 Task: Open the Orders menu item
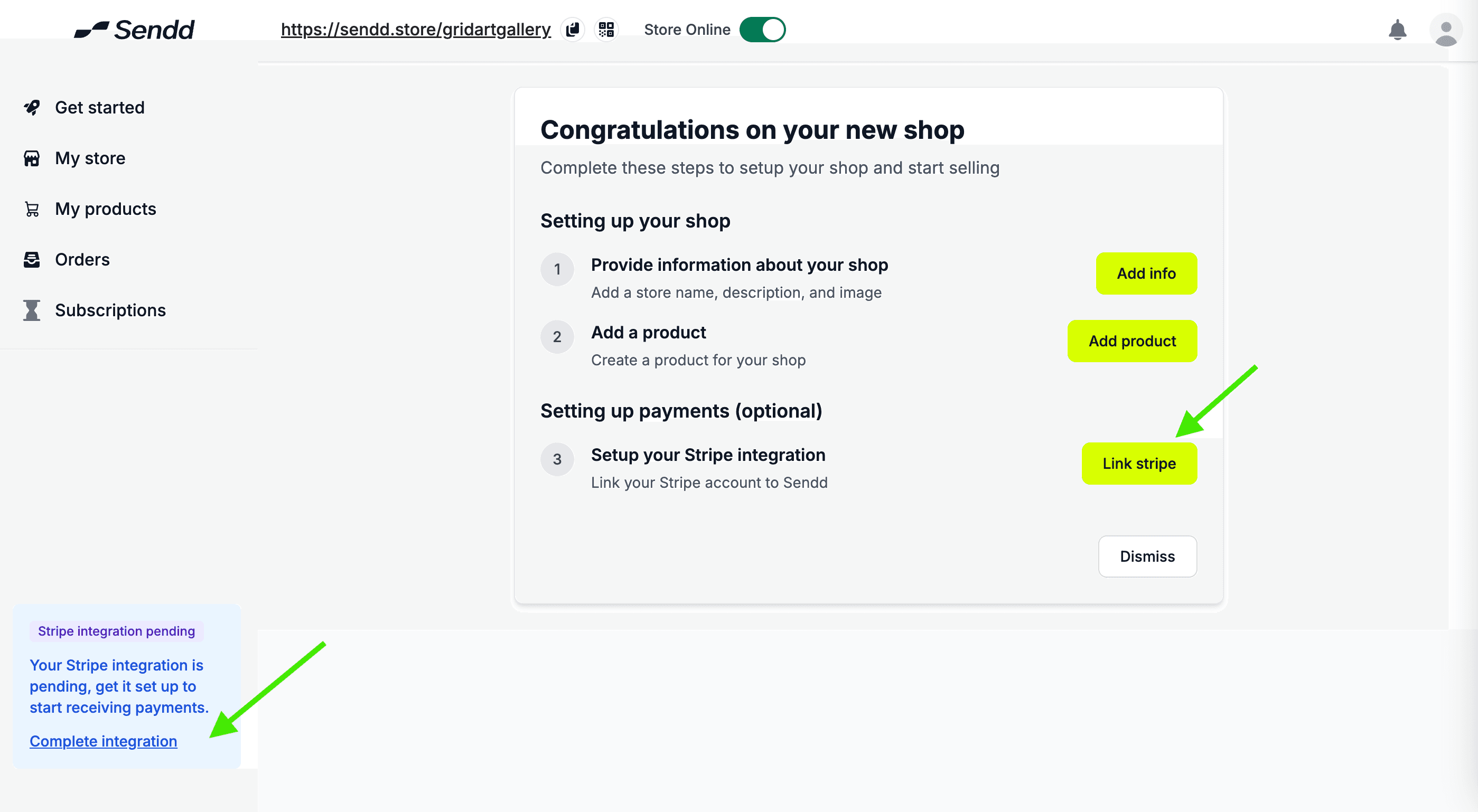[x=82, y=260]
